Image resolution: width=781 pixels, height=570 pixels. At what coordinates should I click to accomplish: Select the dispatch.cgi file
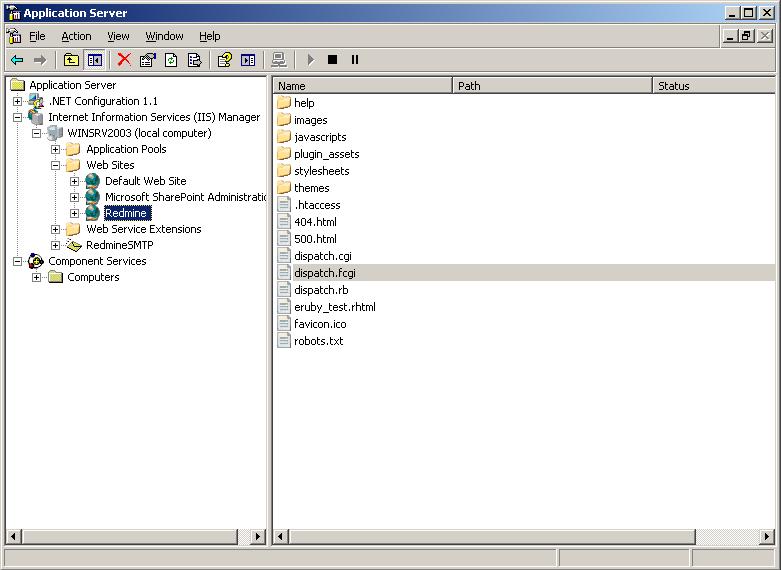click(323, 256)
